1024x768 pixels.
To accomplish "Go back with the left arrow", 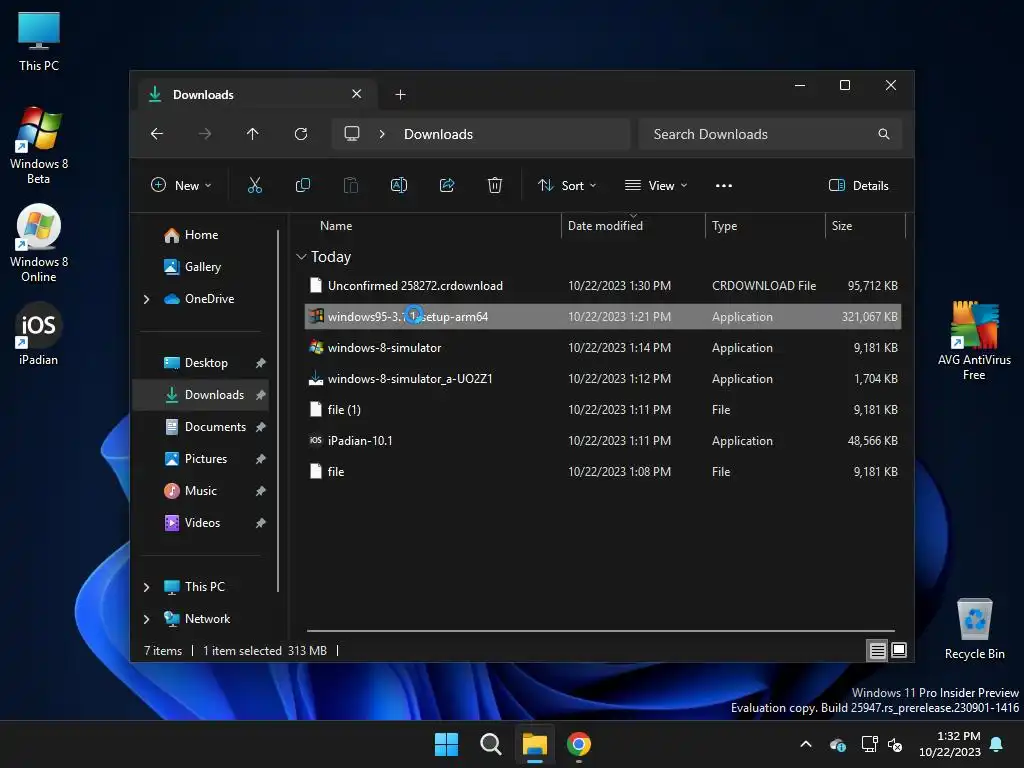I will point(157,134).
